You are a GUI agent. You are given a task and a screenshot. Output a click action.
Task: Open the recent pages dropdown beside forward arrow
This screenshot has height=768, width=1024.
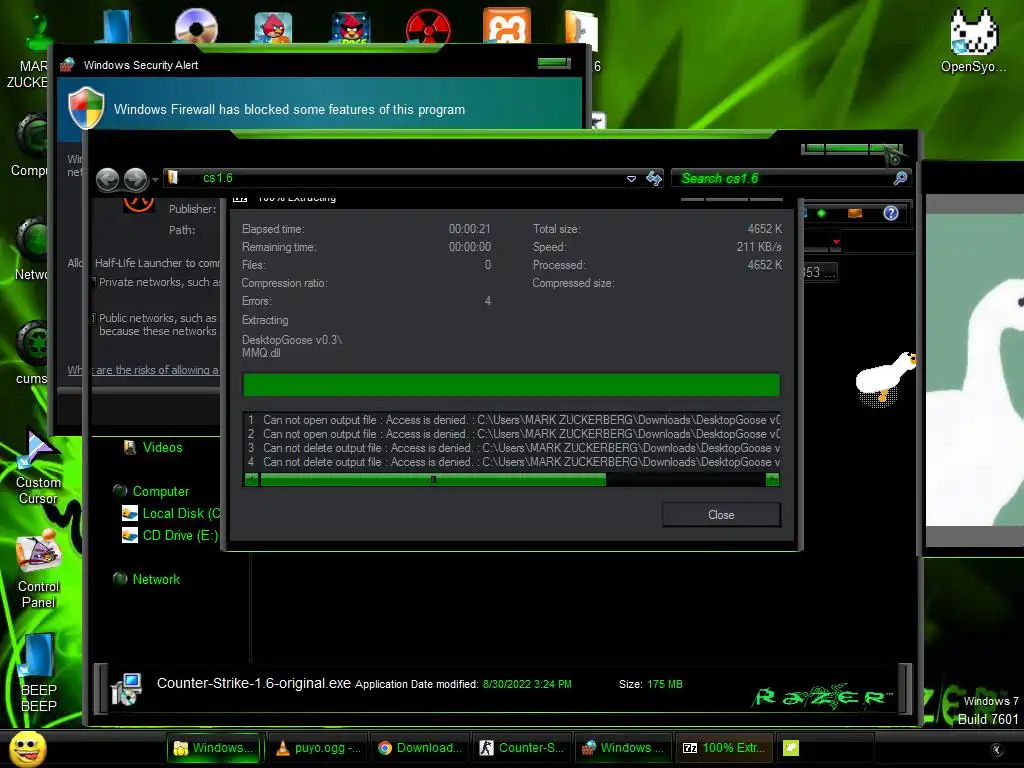(155, 179)
